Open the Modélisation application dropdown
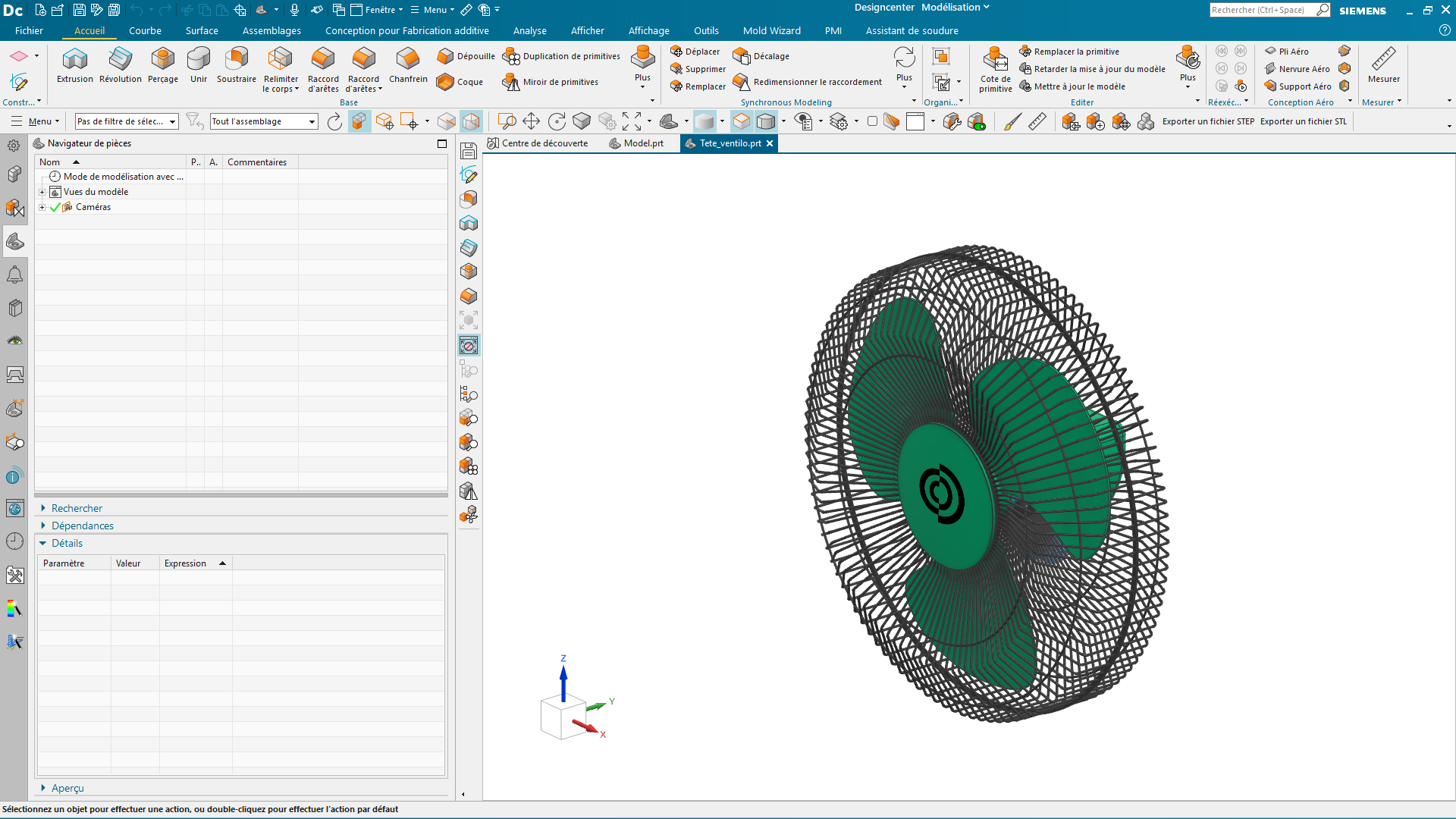 point(955,8)
